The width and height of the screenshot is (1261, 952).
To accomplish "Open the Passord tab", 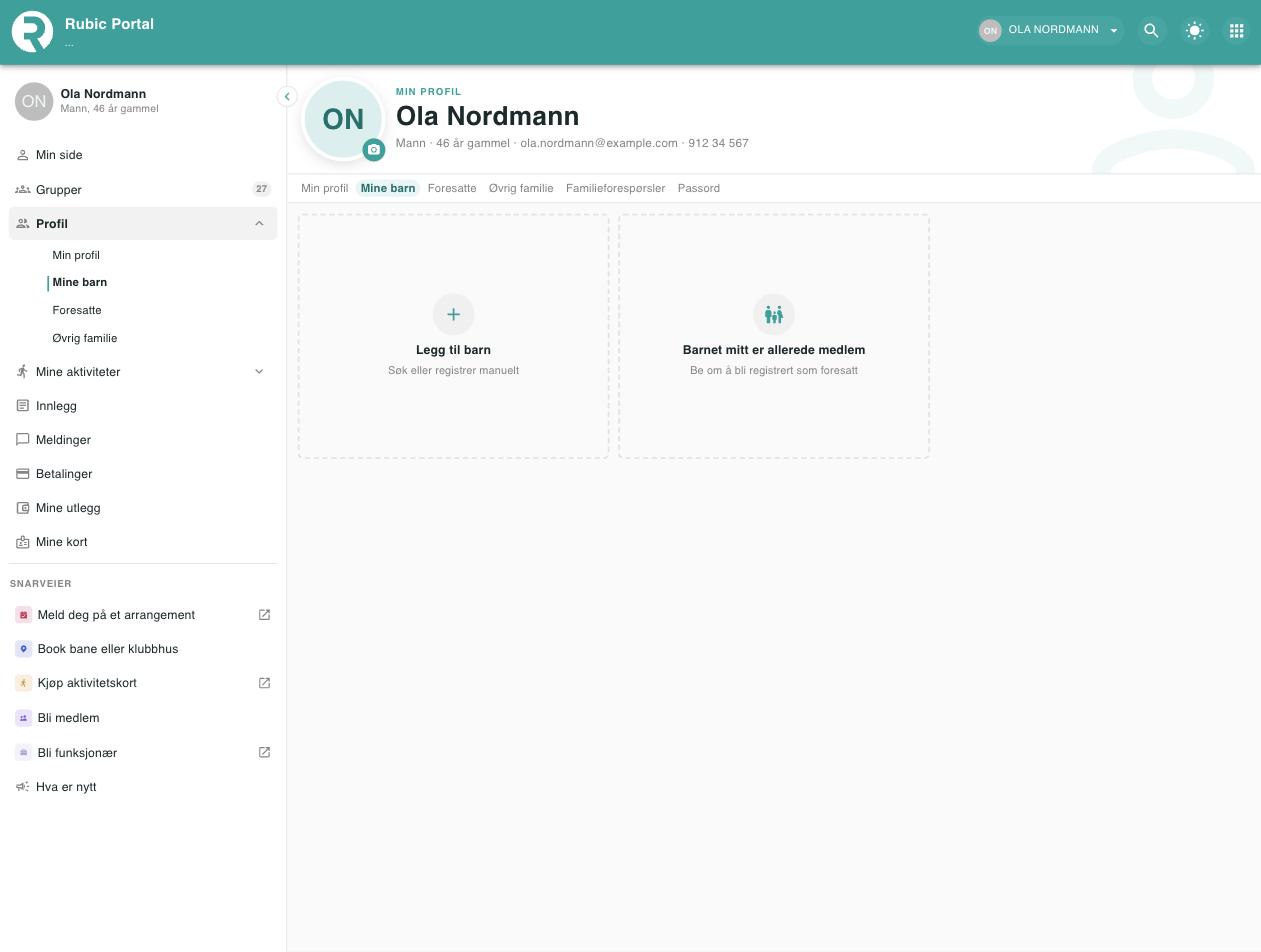I will (x=699, y=188).
